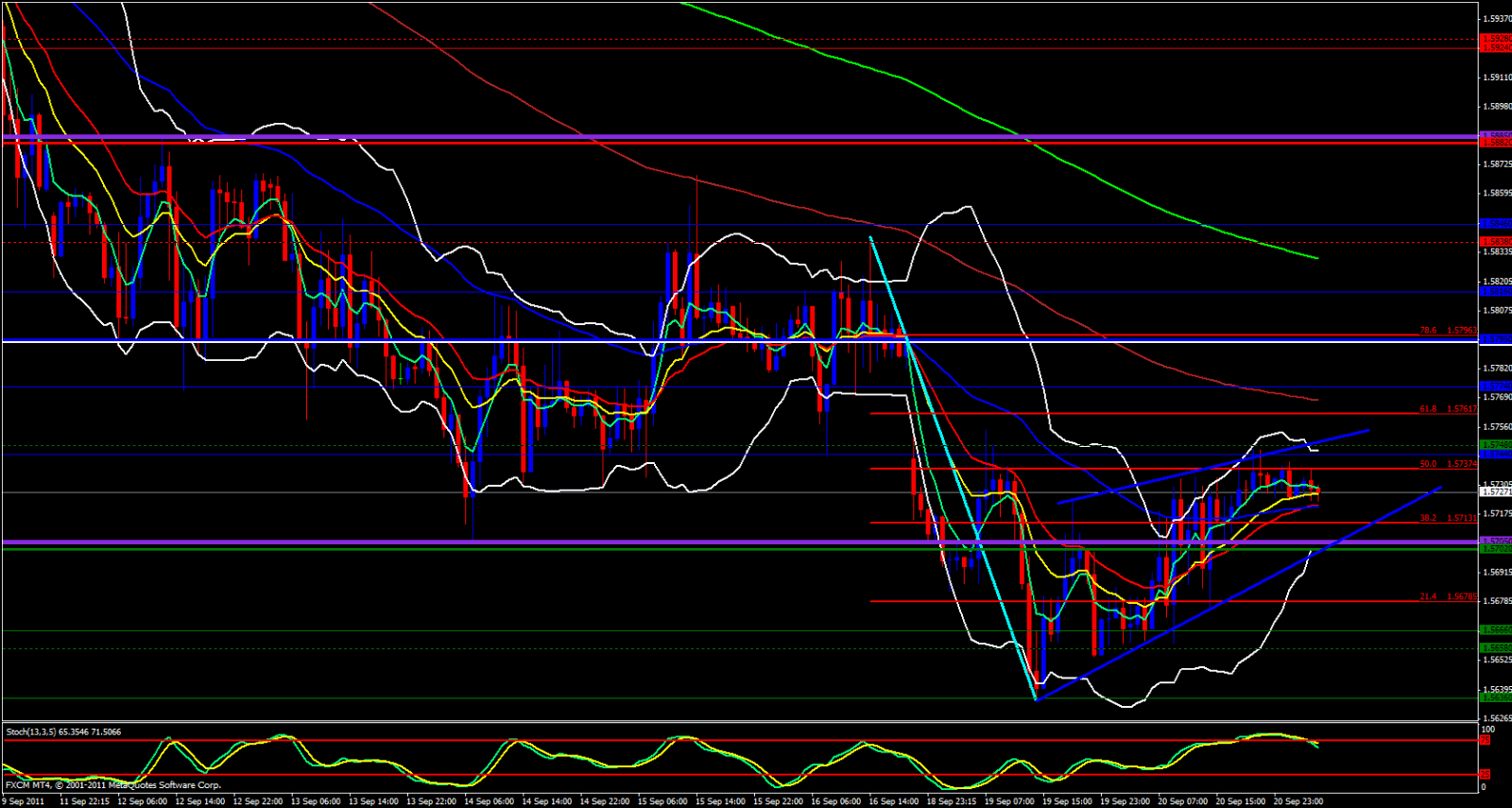Select the 38.2 Fibonacci level label
The width and height of the screenshot is (1512, 808).
pyautogui.click(x=1448, y=518)
